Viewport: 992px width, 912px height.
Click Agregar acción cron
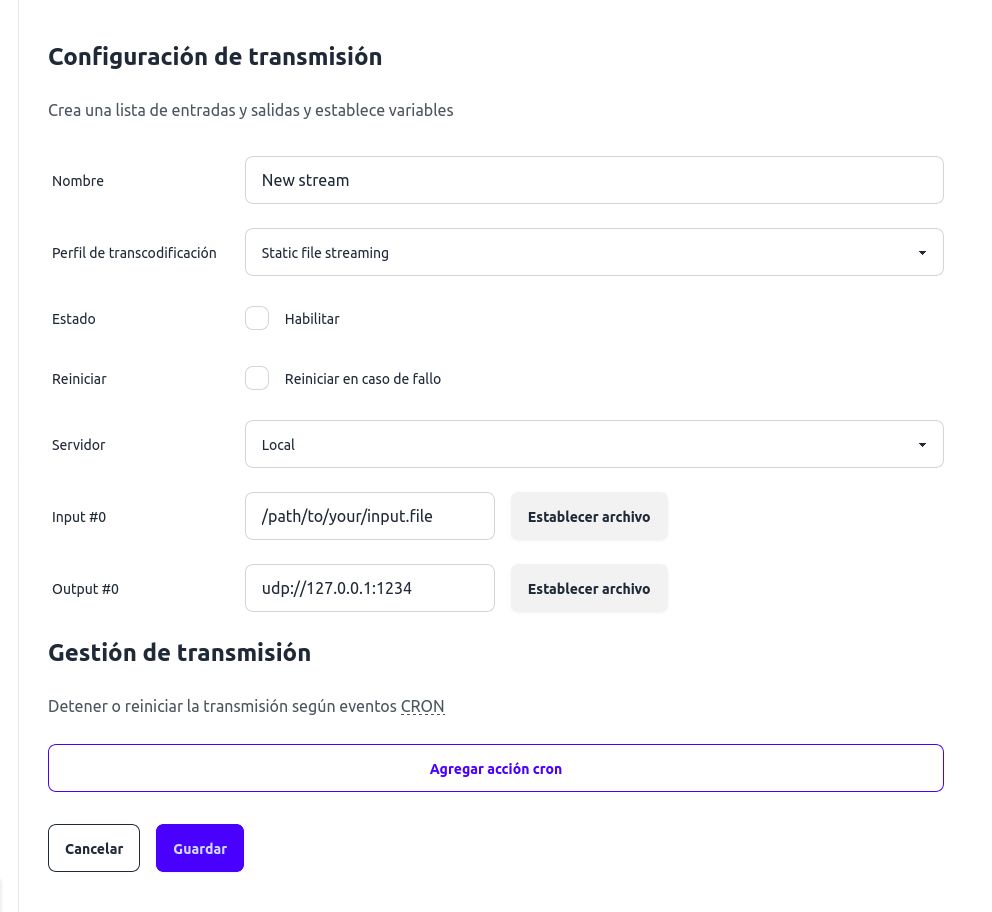(495, 768)
